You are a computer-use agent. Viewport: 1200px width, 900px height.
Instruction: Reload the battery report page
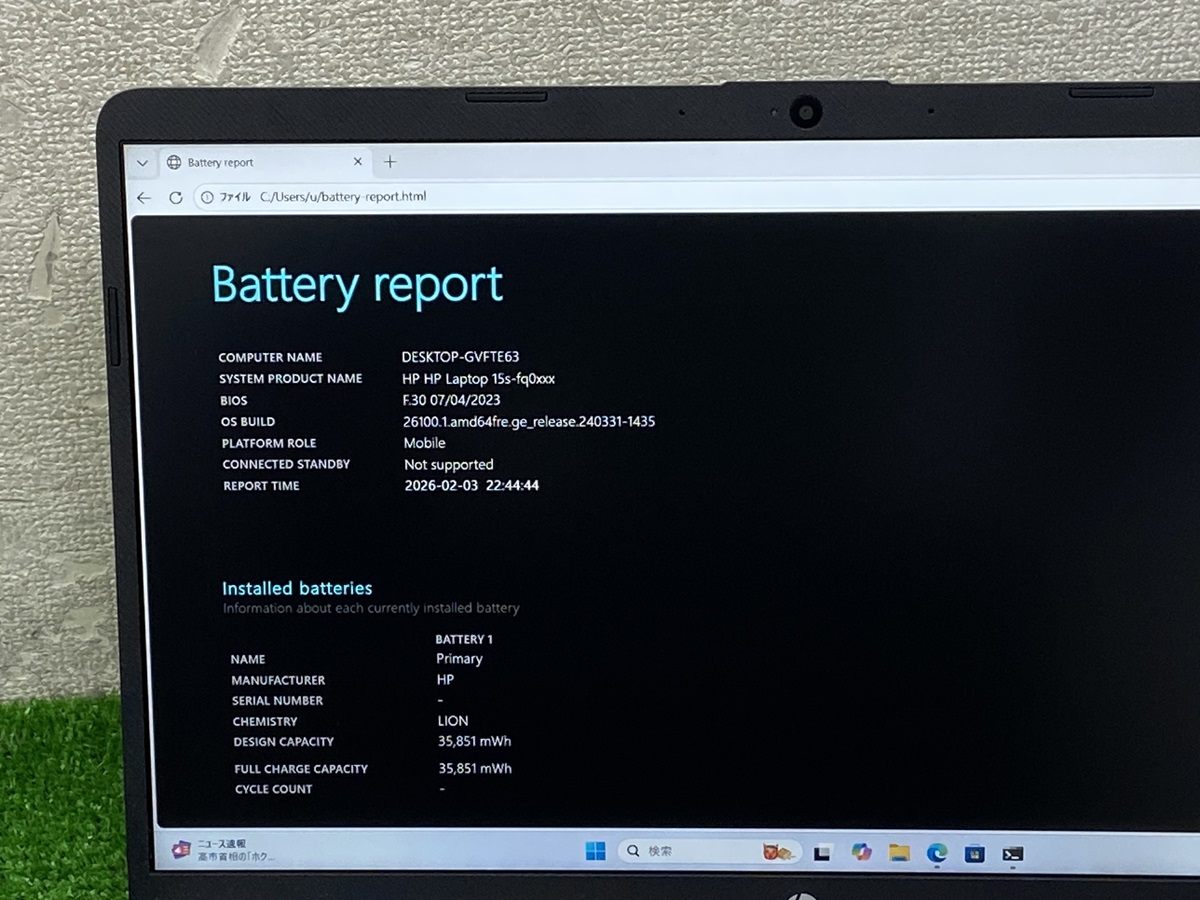(176, 197)
